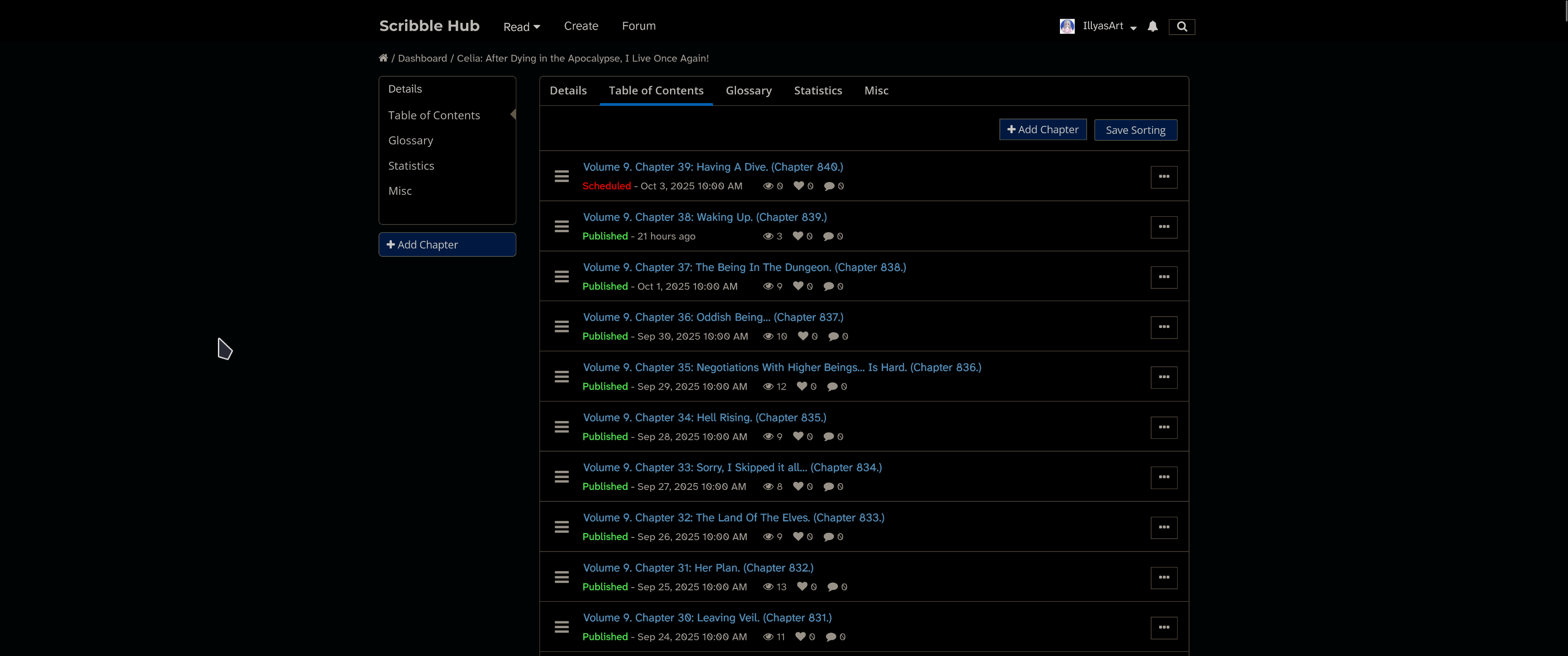
Task: Click drag handle for Chapter 36 row
Action: click(561, 327)
